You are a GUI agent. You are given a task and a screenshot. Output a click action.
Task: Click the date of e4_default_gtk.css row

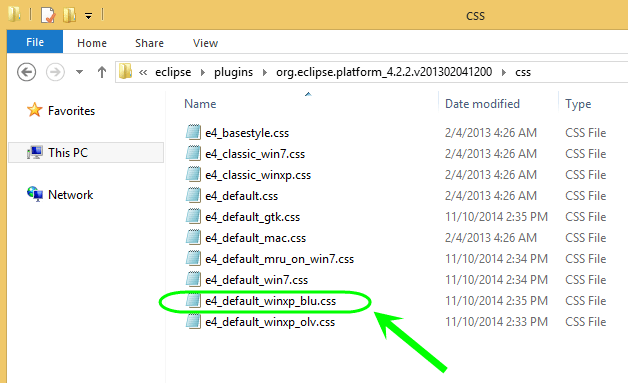click(496, 217)
